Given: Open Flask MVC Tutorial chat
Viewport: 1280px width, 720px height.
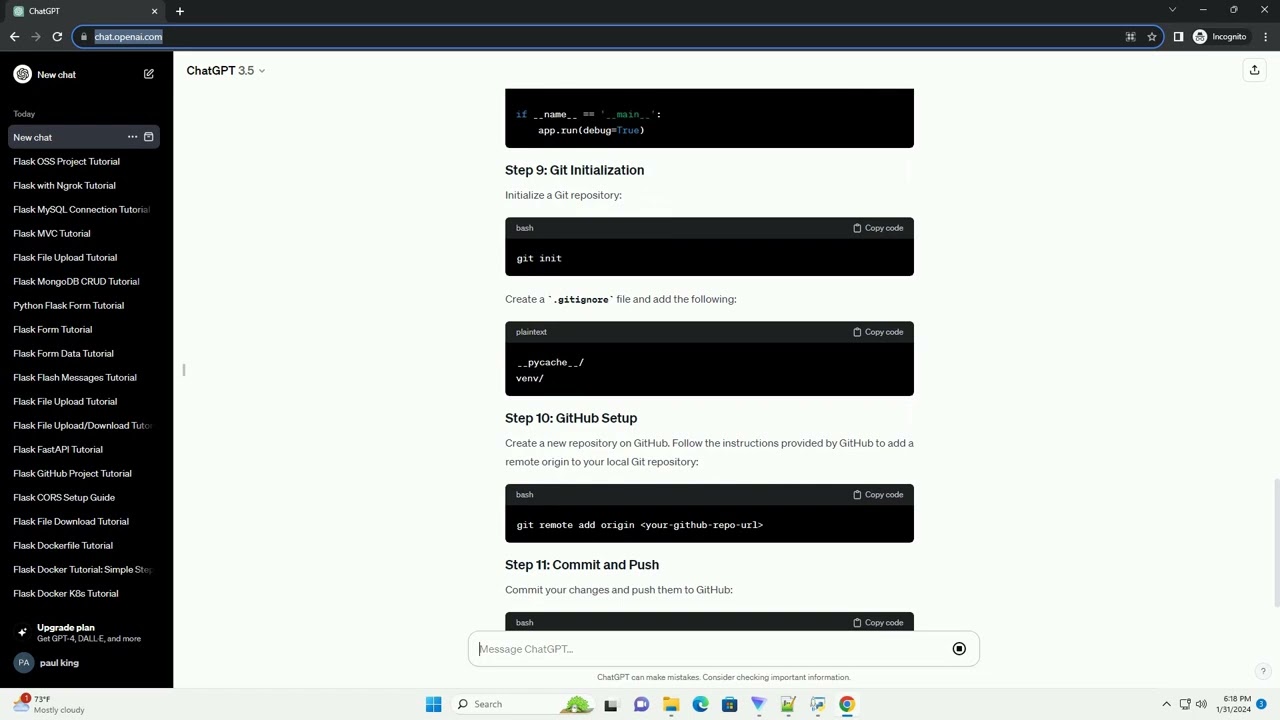Looking at the screenshot, I should [x=52, y=233].
